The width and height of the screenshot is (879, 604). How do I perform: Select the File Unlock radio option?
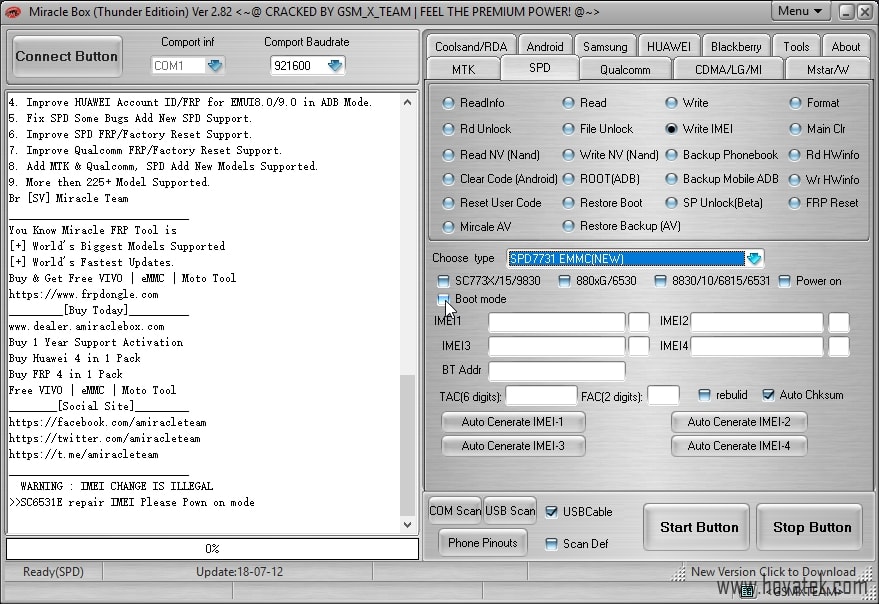(x=568, y=129)
